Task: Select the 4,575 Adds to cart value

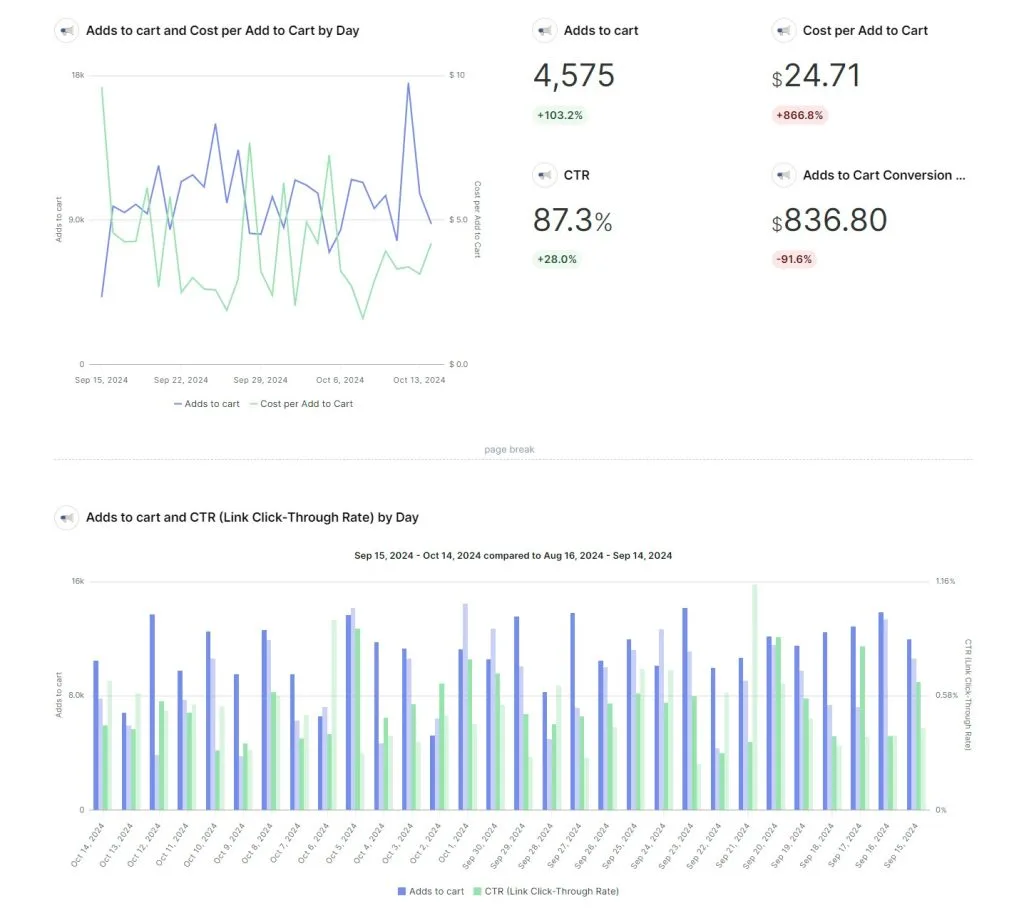Action: point(574,75)
